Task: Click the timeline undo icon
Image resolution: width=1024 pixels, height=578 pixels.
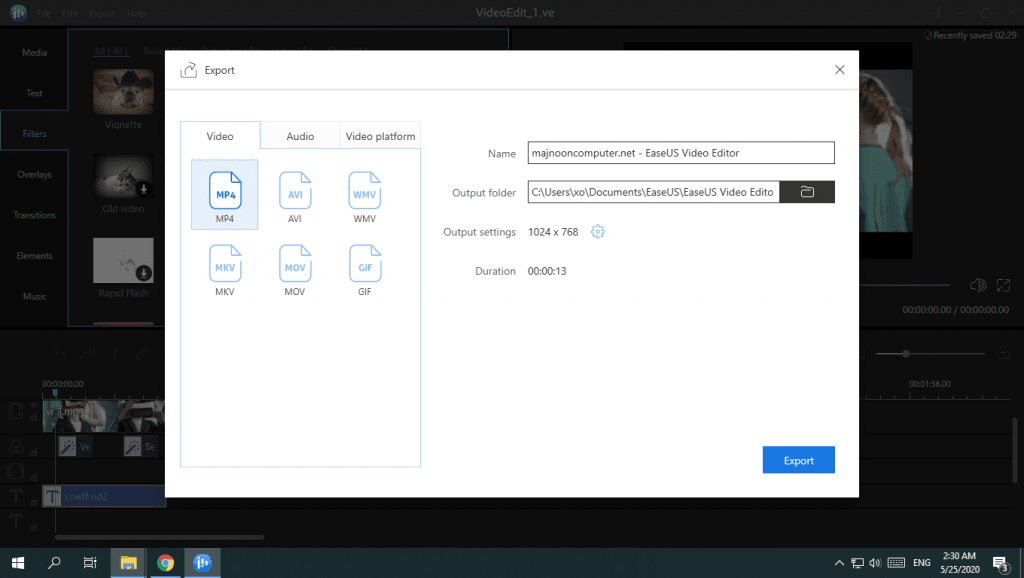Action: point(59,354)
